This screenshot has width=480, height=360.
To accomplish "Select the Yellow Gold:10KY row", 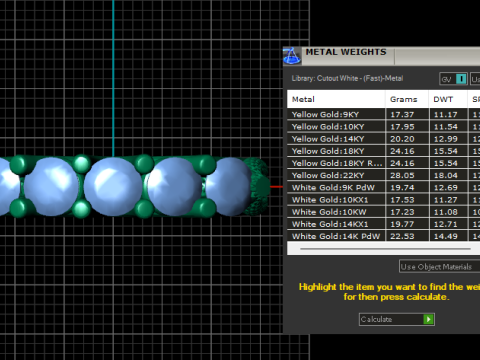I will 383,127.
